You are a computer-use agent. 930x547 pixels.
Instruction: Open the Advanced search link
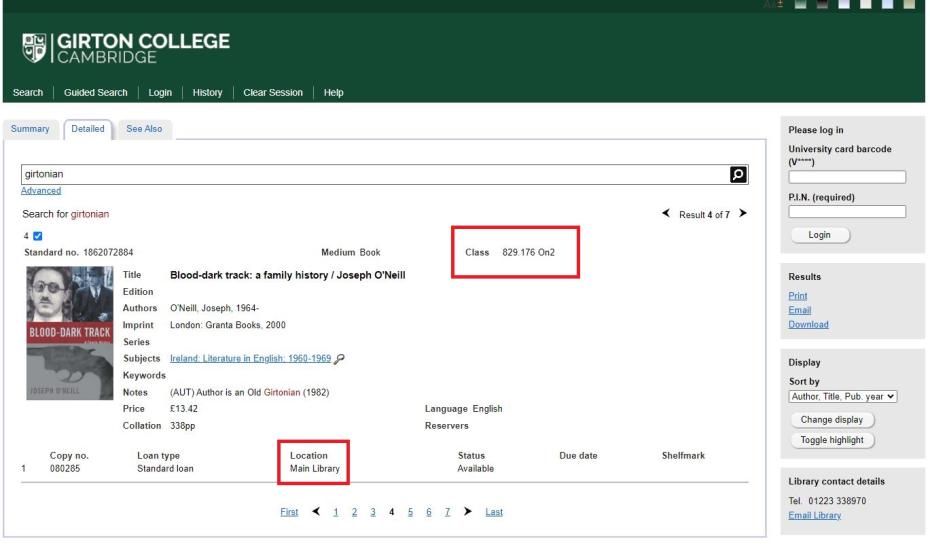pyautogui.click(x=40, y=191)
